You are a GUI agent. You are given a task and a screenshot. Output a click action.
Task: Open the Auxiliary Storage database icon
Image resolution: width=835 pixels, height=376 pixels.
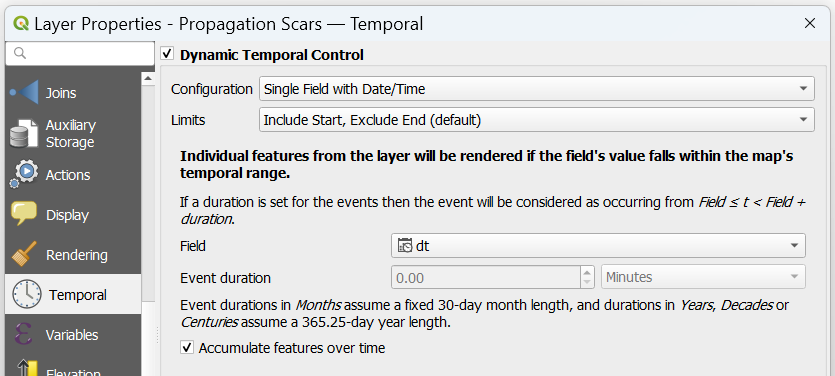click(x=24, y=134)
